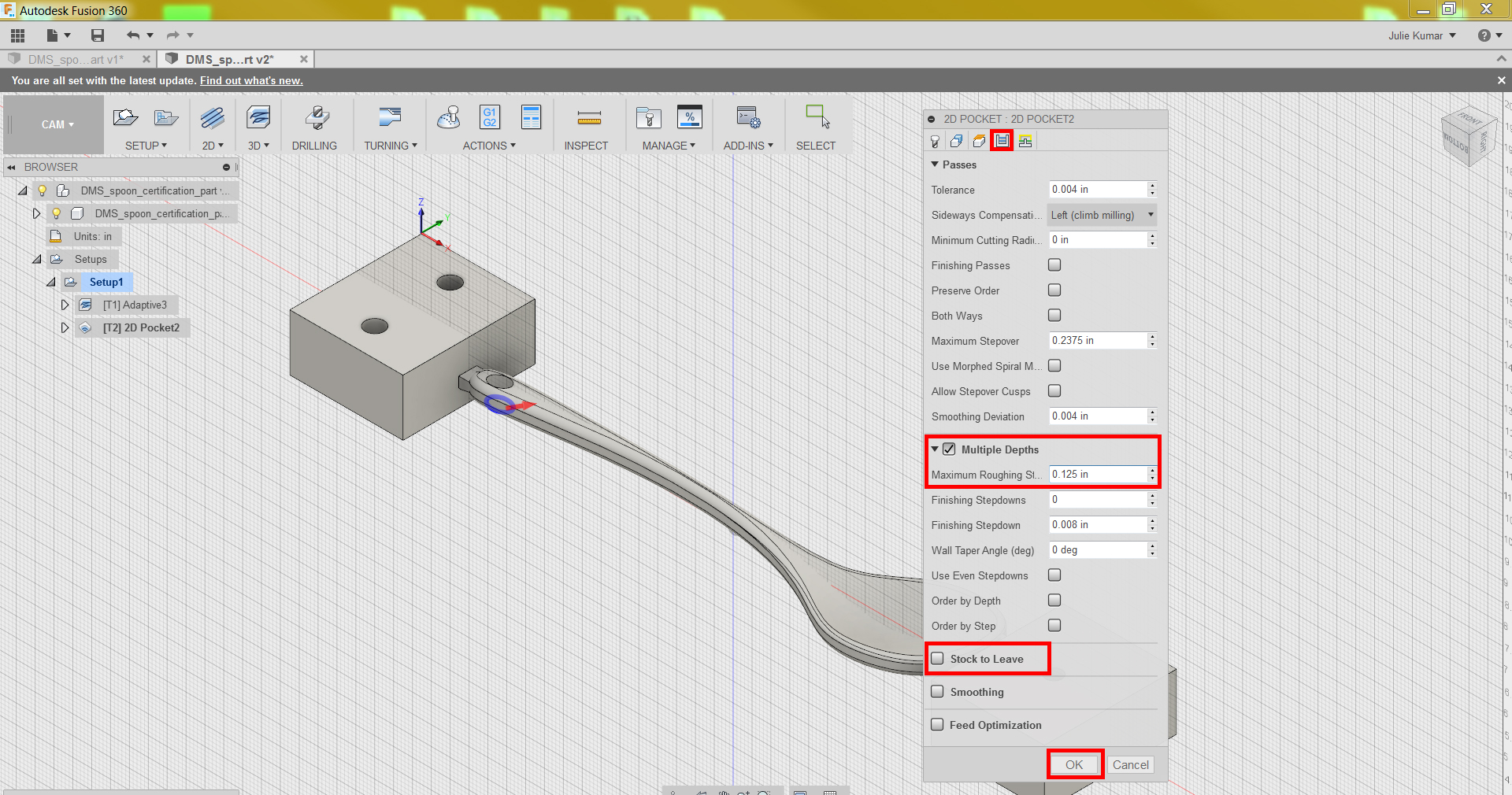Click the Tolerance value field
The width and height of the screenshot is (1512, 795).
coord(1098,190)
